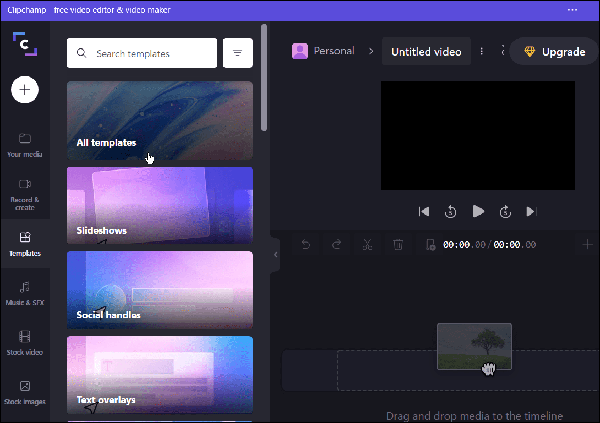Image resolution: width=600 pixels, height=423 pixels.
Task: Skip to the start of video
Action: (424, 211)
